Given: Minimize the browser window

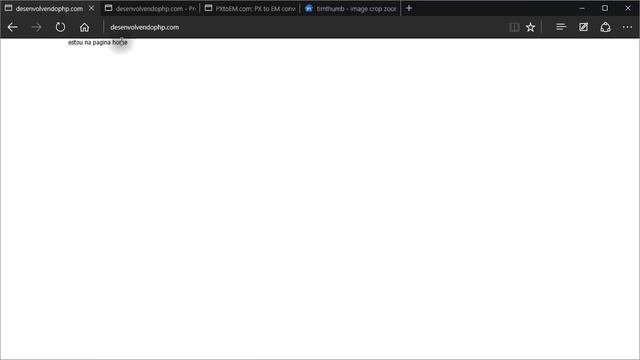Looking at the screenshot, I should 582,8.
